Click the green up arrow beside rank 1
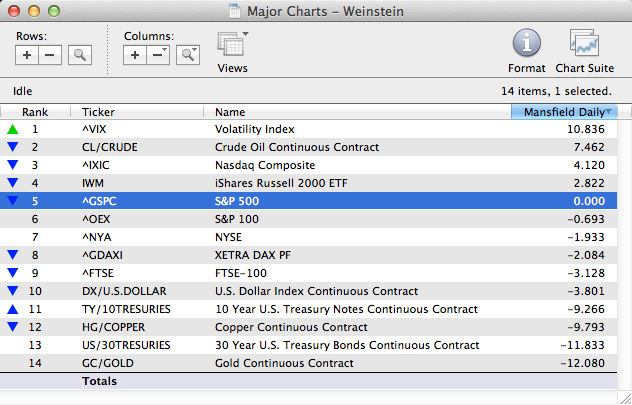 point(12,129)
